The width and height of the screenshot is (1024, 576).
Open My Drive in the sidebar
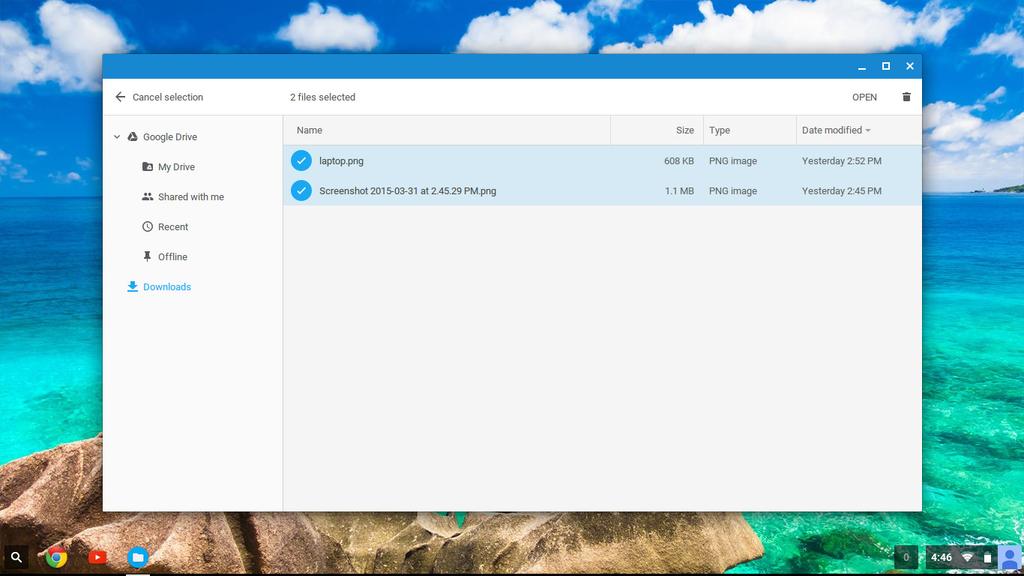(x=176, y=167)
